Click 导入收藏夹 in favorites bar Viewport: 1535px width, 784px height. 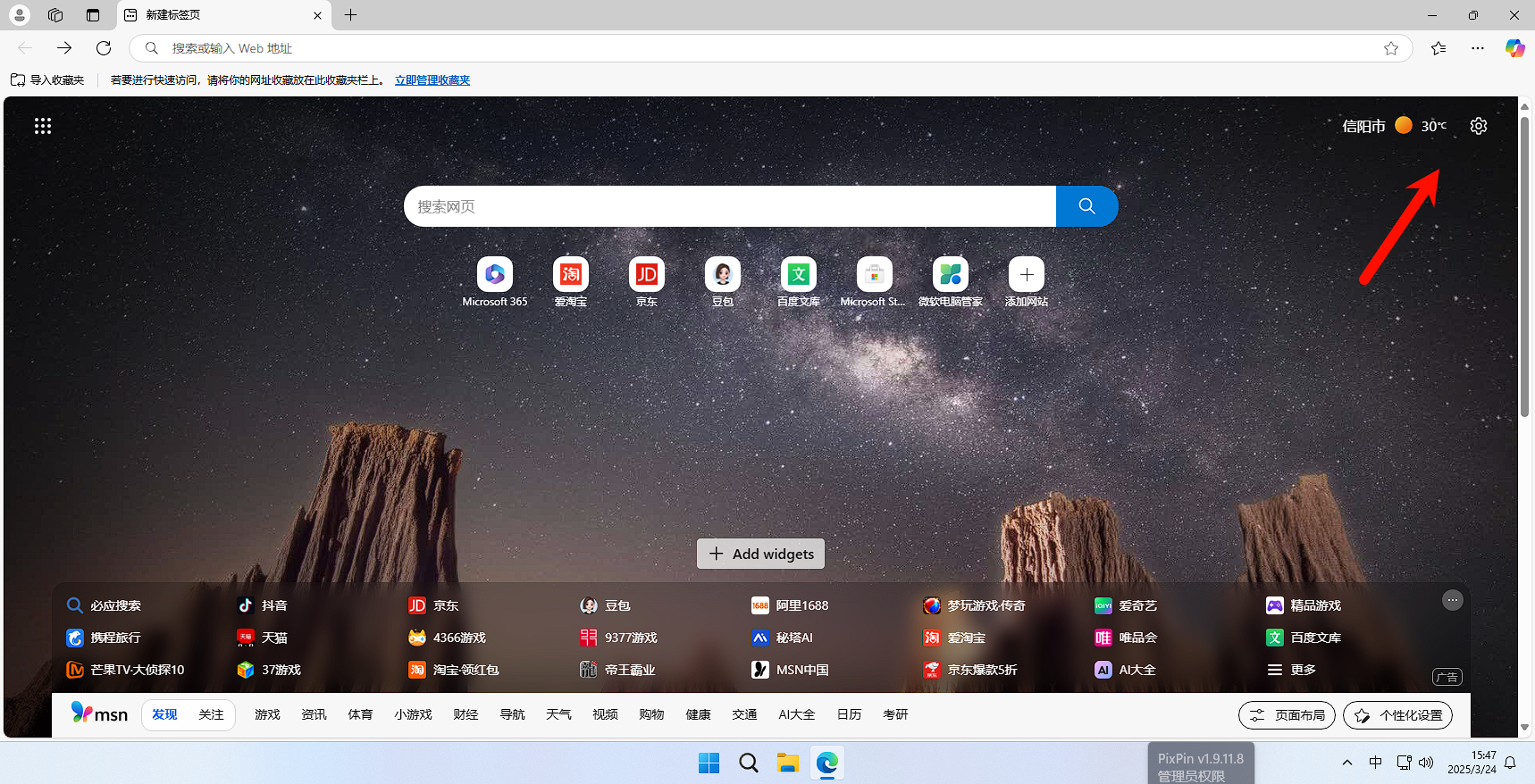47,79
